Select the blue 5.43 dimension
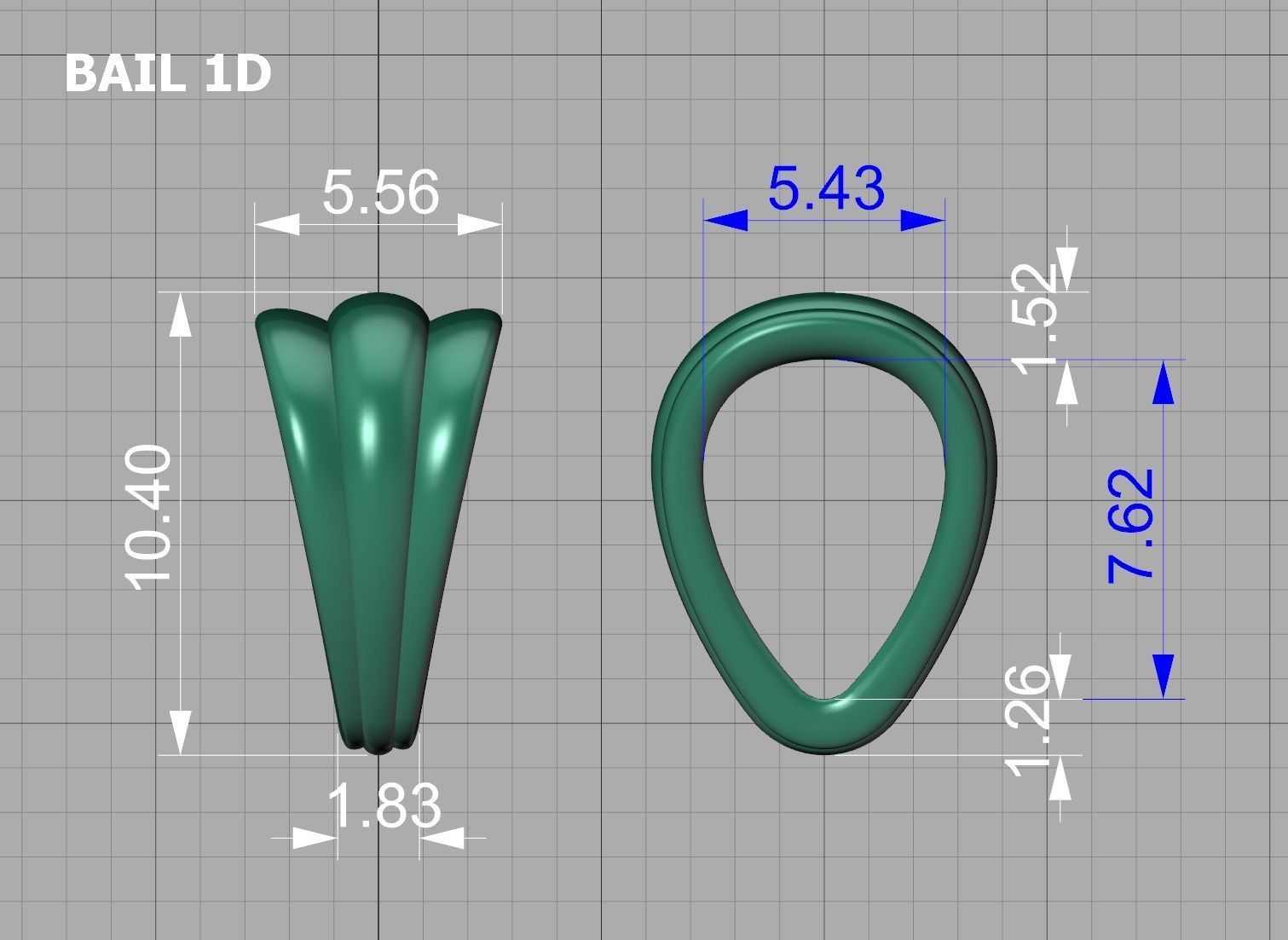This screenshot has height=940, width=1288. point(826,188)
